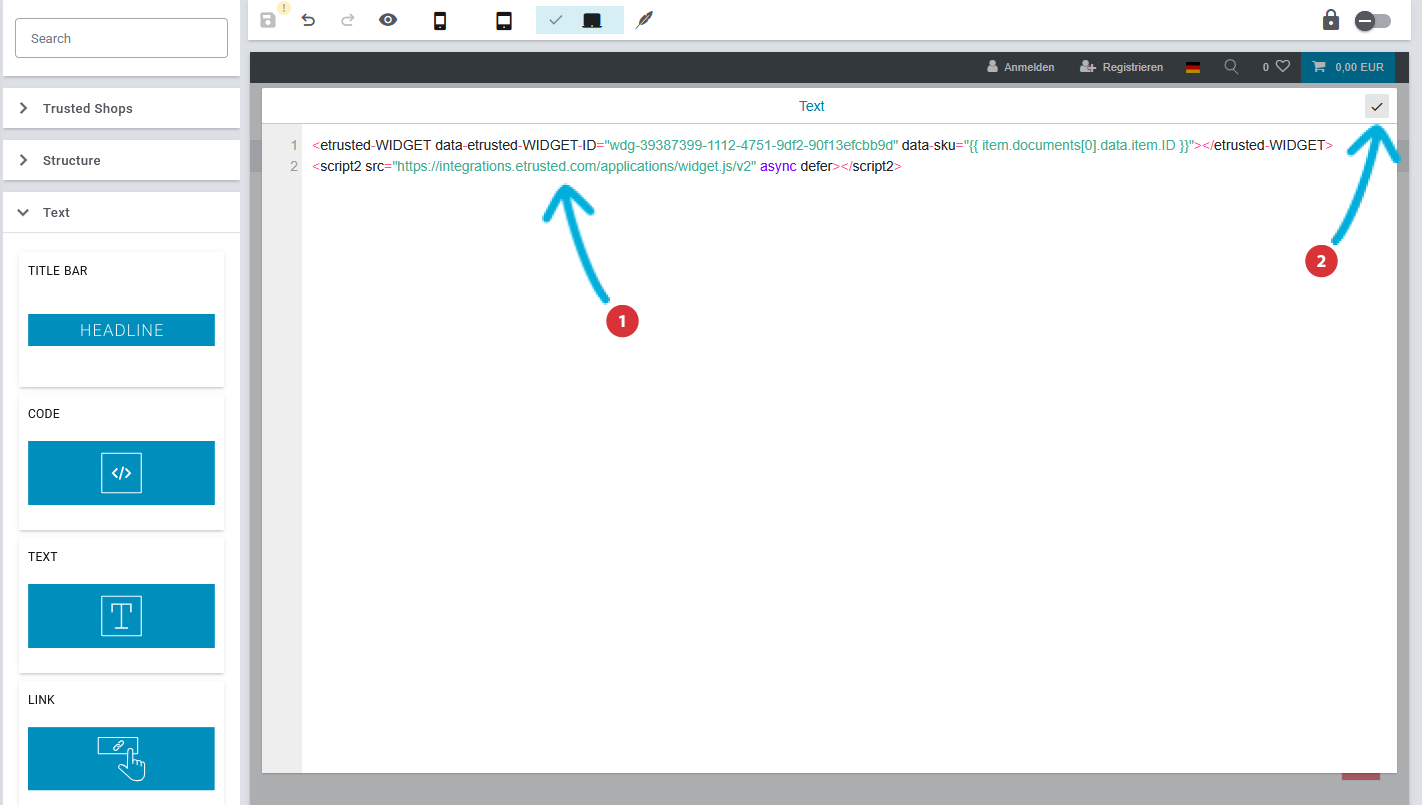Screen dimensions: 1422x805
Task: Undo the last change
Action: coord(308,20)
